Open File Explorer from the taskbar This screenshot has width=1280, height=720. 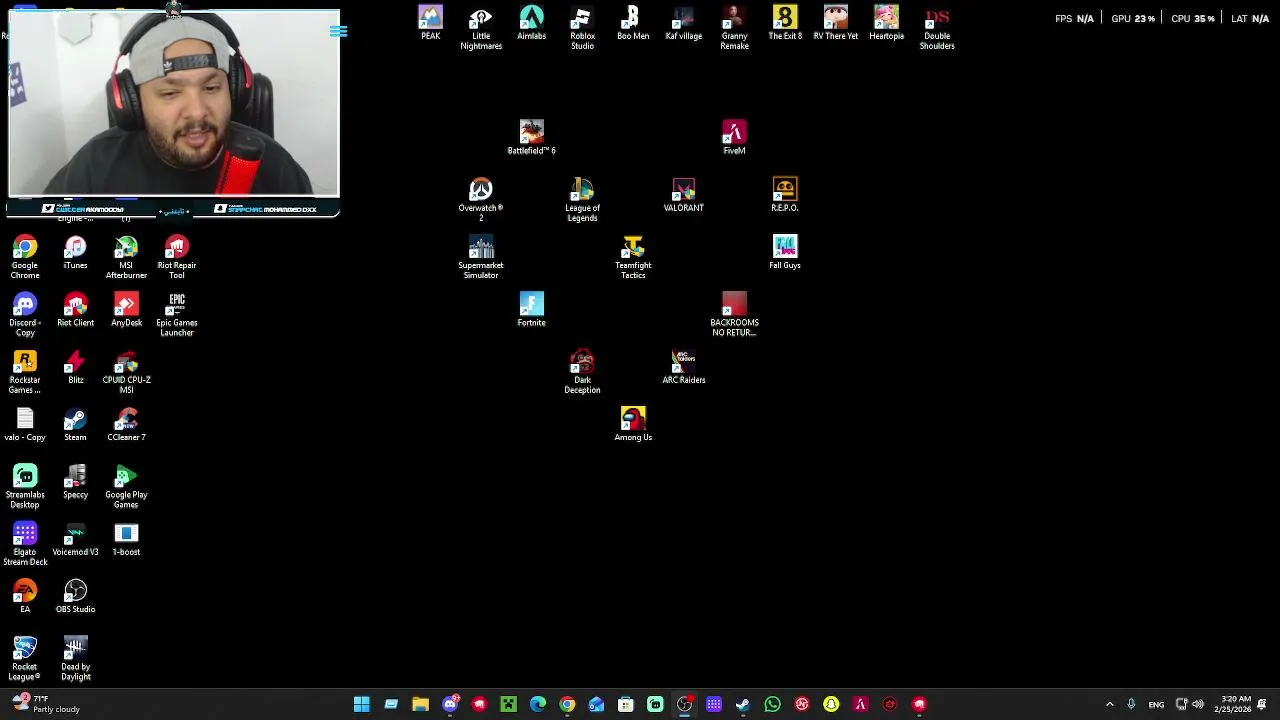[x=420, y=704]
